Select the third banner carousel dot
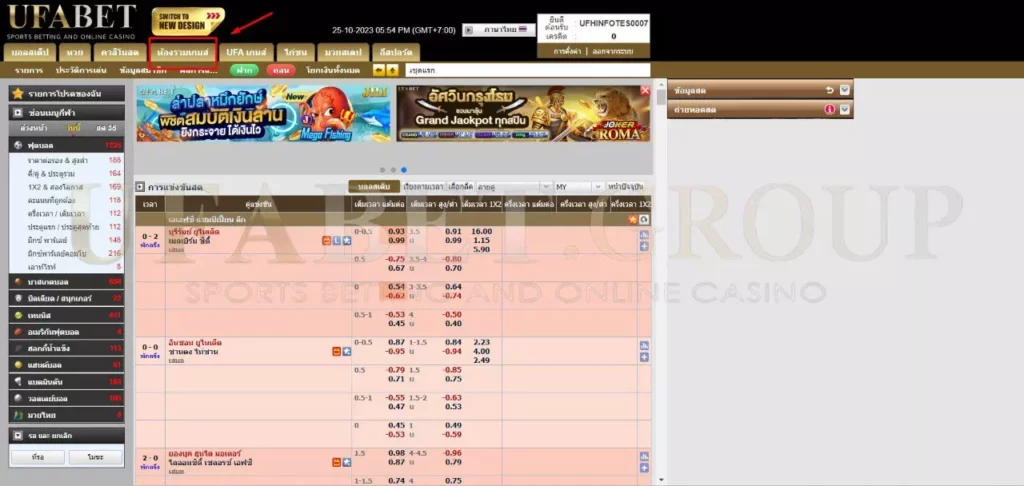 403,170
